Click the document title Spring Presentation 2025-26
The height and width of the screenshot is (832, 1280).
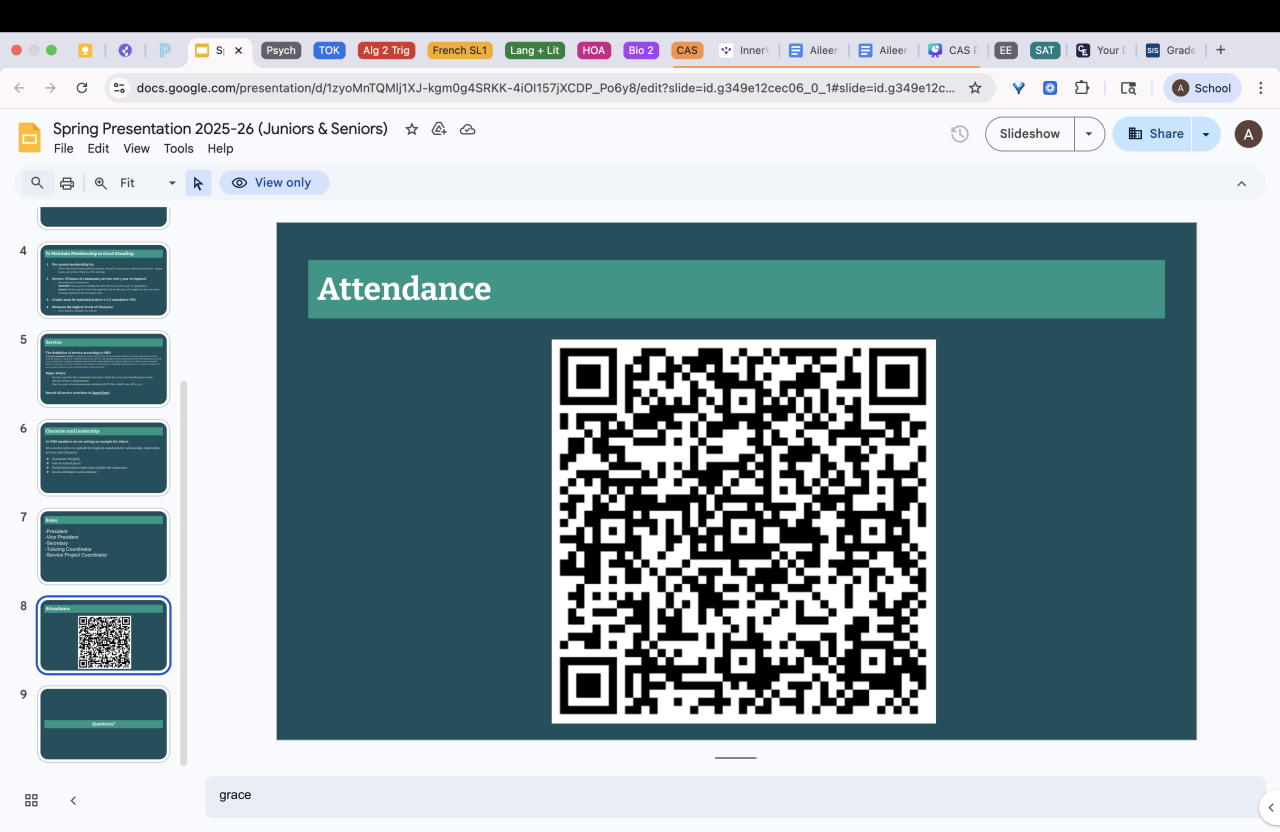point(220,129)
